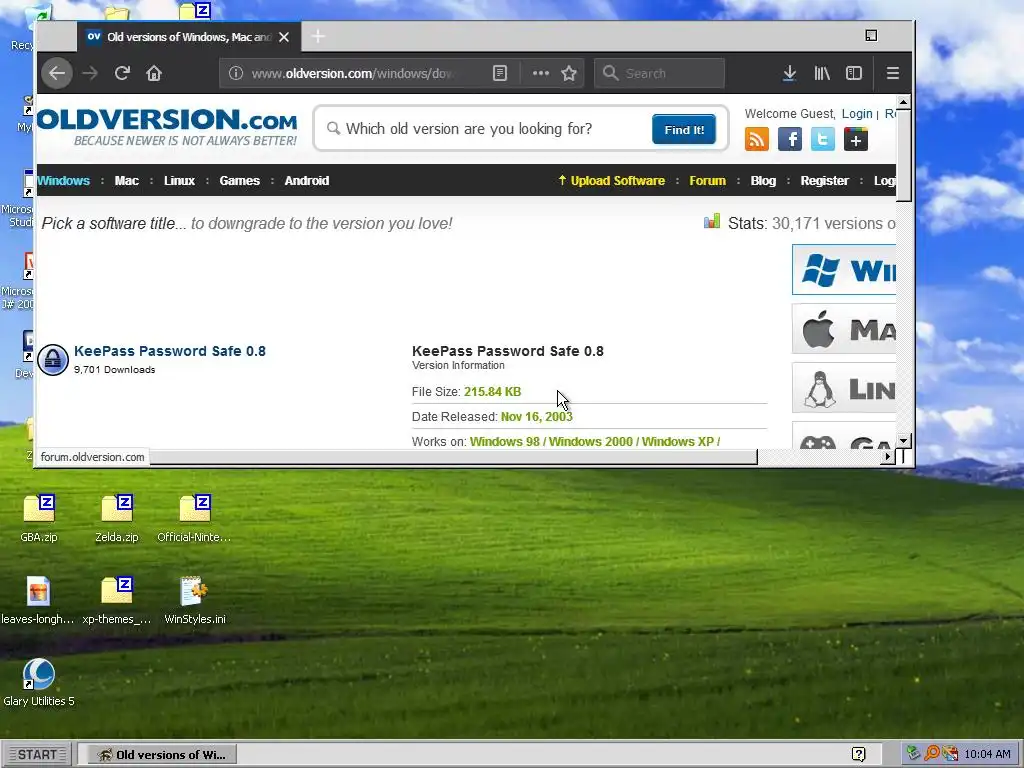Select GBA.zip desktop file
1024x768 pixels.
pos(39,518)
